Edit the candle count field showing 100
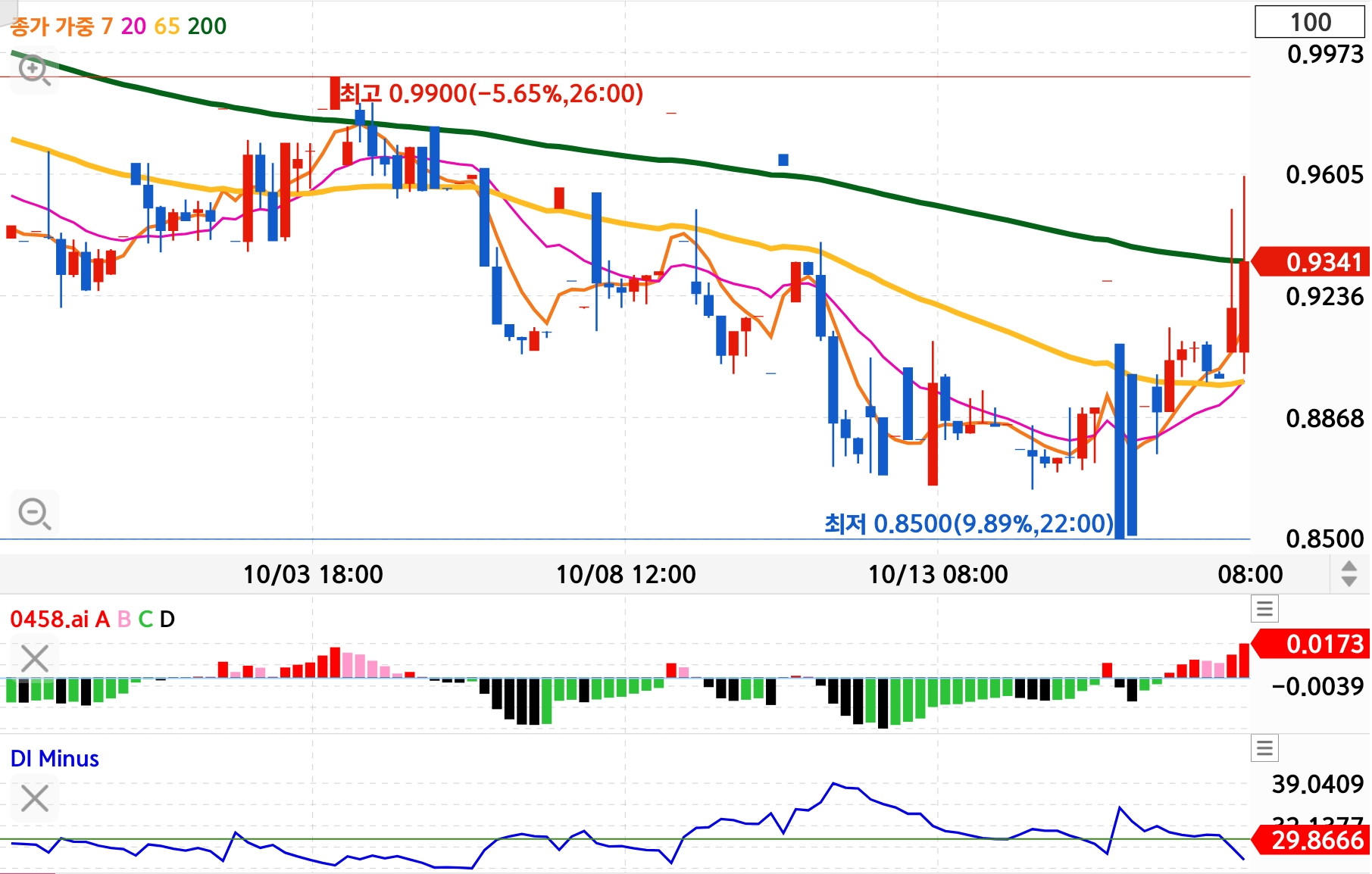This screenshot has height=874, width=1372. click(1310, 22)
